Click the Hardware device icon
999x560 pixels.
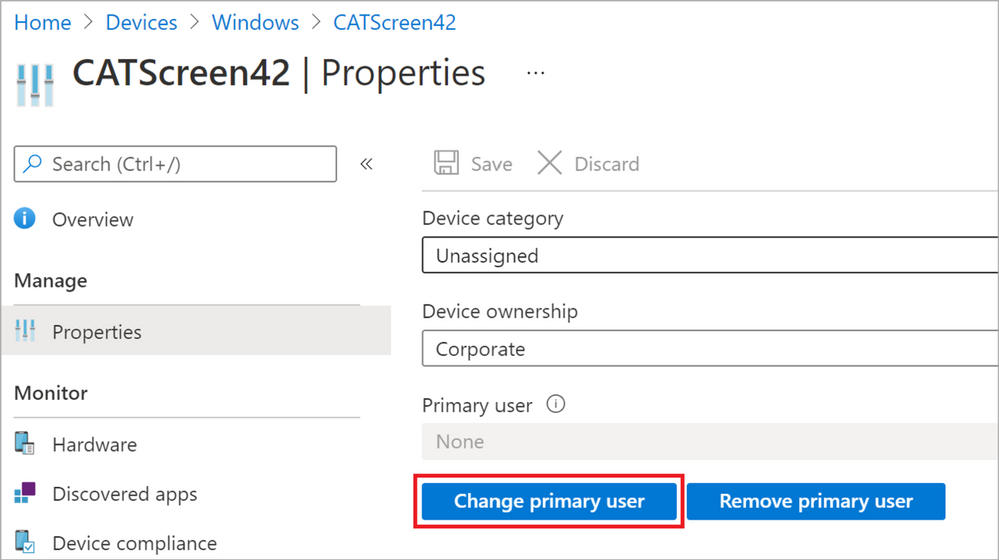pyautogui.click(x=24, y=443)
